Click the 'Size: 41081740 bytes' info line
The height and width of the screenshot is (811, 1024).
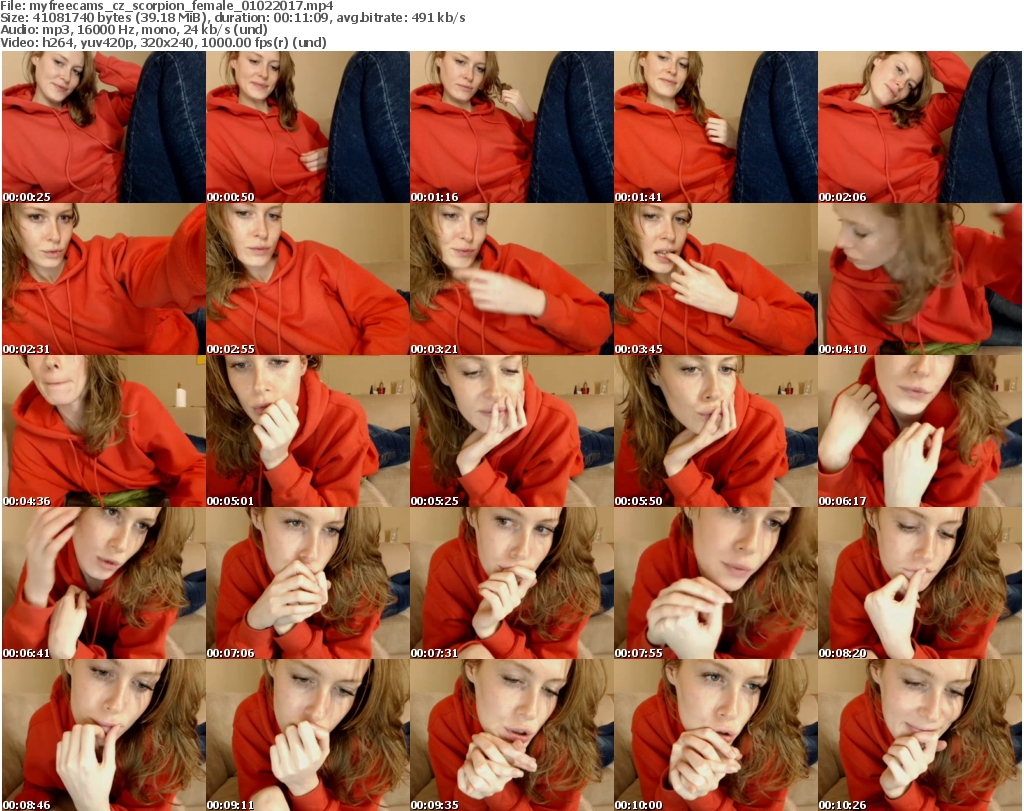[232, 18]
